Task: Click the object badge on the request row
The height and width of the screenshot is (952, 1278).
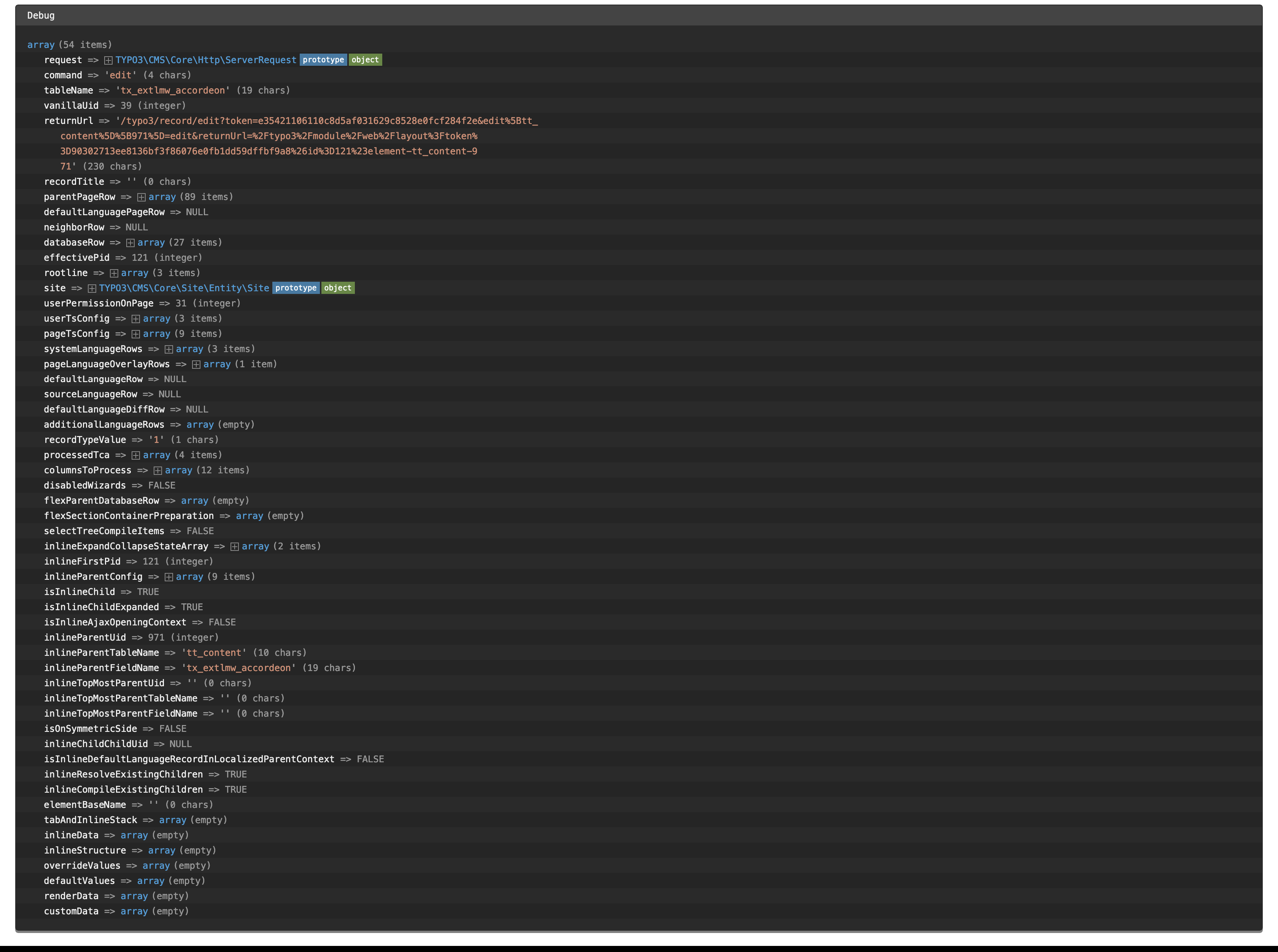Action: tap(366, 60)
